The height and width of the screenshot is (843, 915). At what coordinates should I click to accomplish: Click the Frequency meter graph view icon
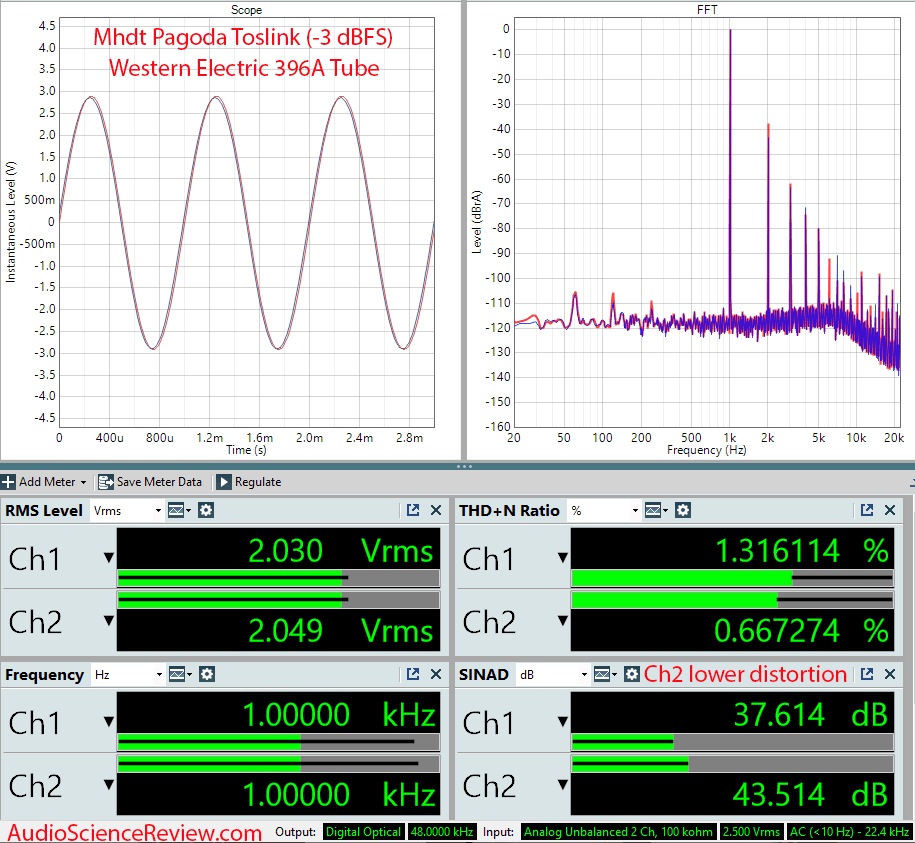click(180, 674)
